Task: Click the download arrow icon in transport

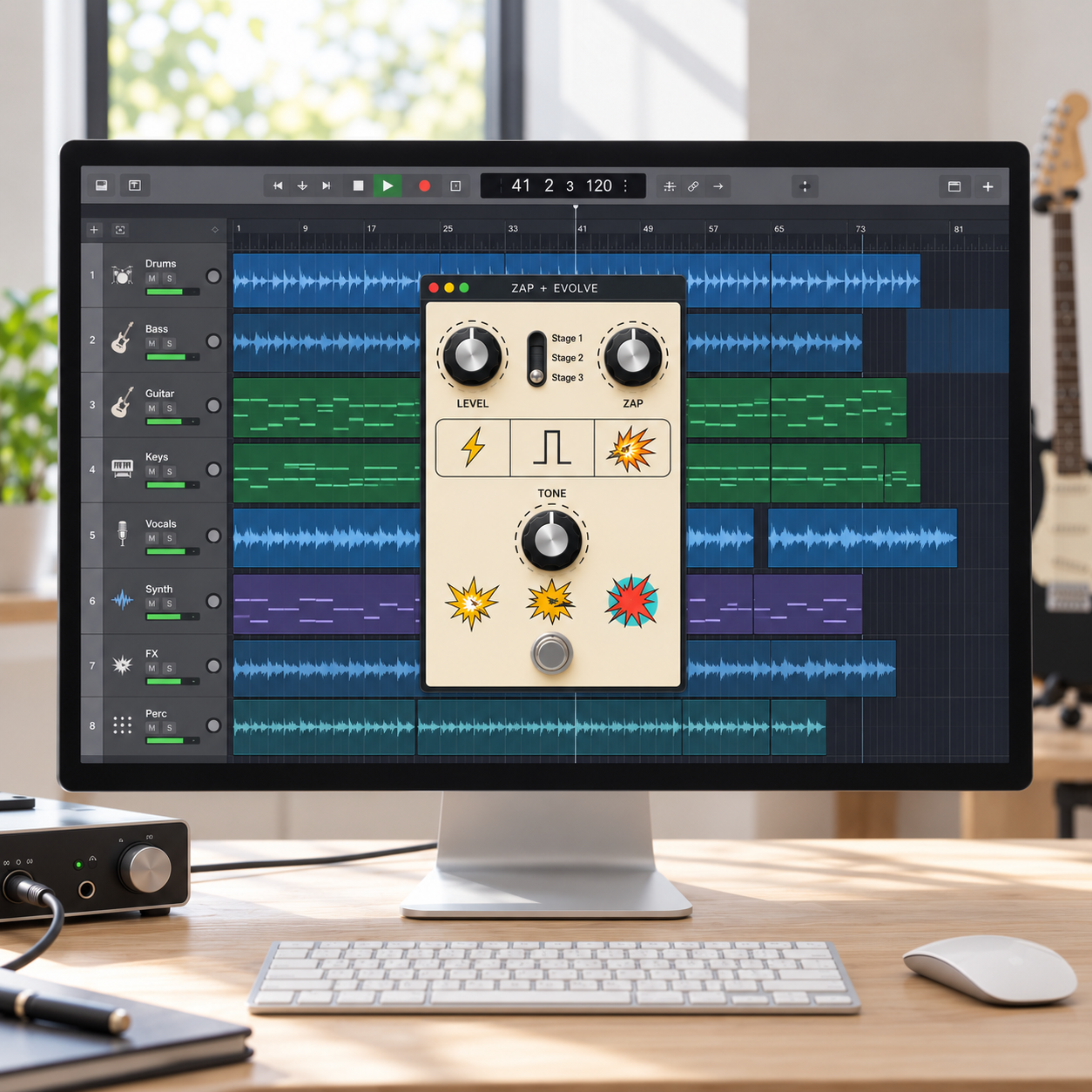Action: click(x=302, y=185)
